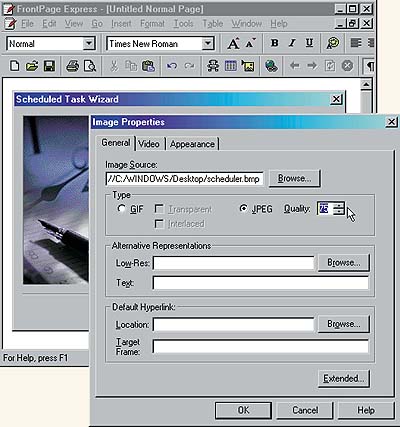Go forward with the right arrow icon

coord(312,66)
